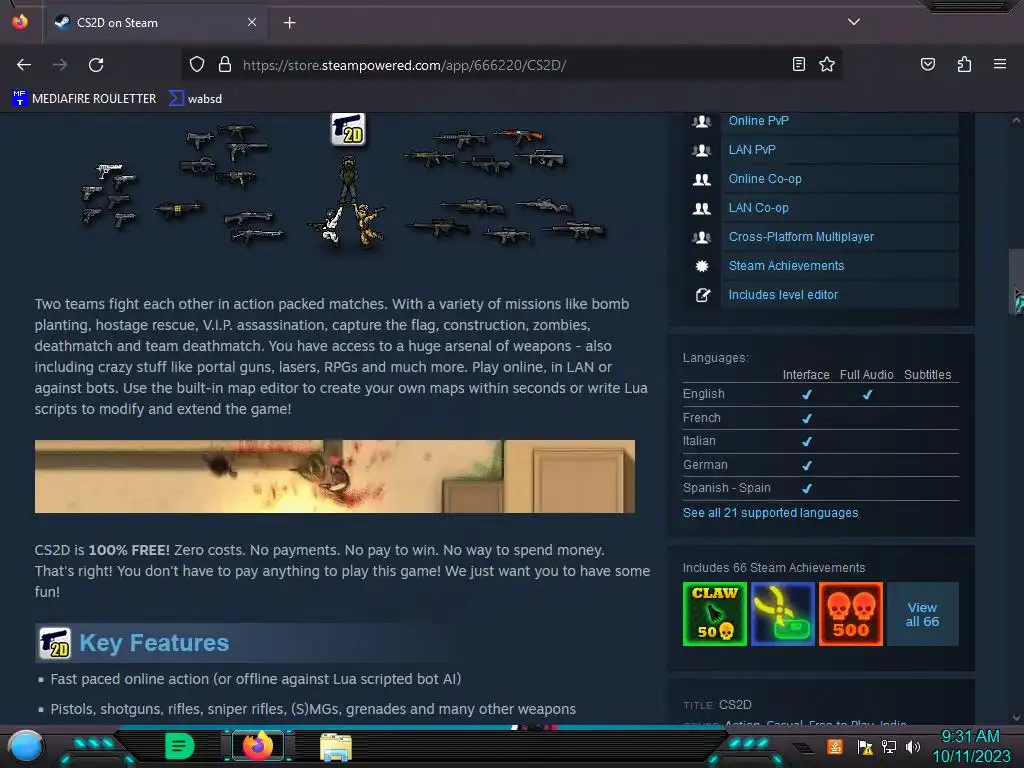Reload the CS2D Steam page
This screenshot has width=1024, height=768.
click(x=96, y=65)
